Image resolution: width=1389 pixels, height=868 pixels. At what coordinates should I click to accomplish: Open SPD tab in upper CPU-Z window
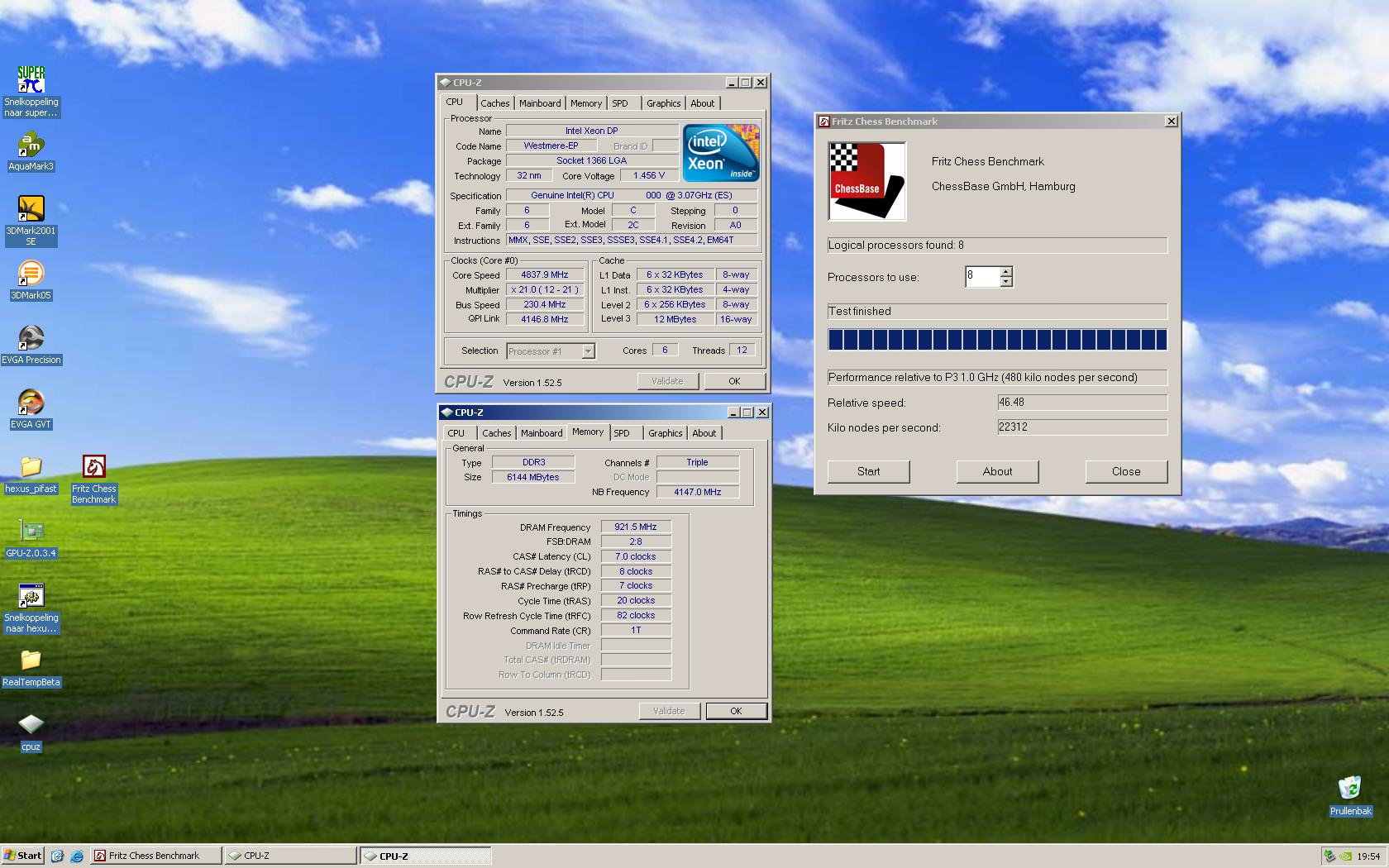[620, 103]
